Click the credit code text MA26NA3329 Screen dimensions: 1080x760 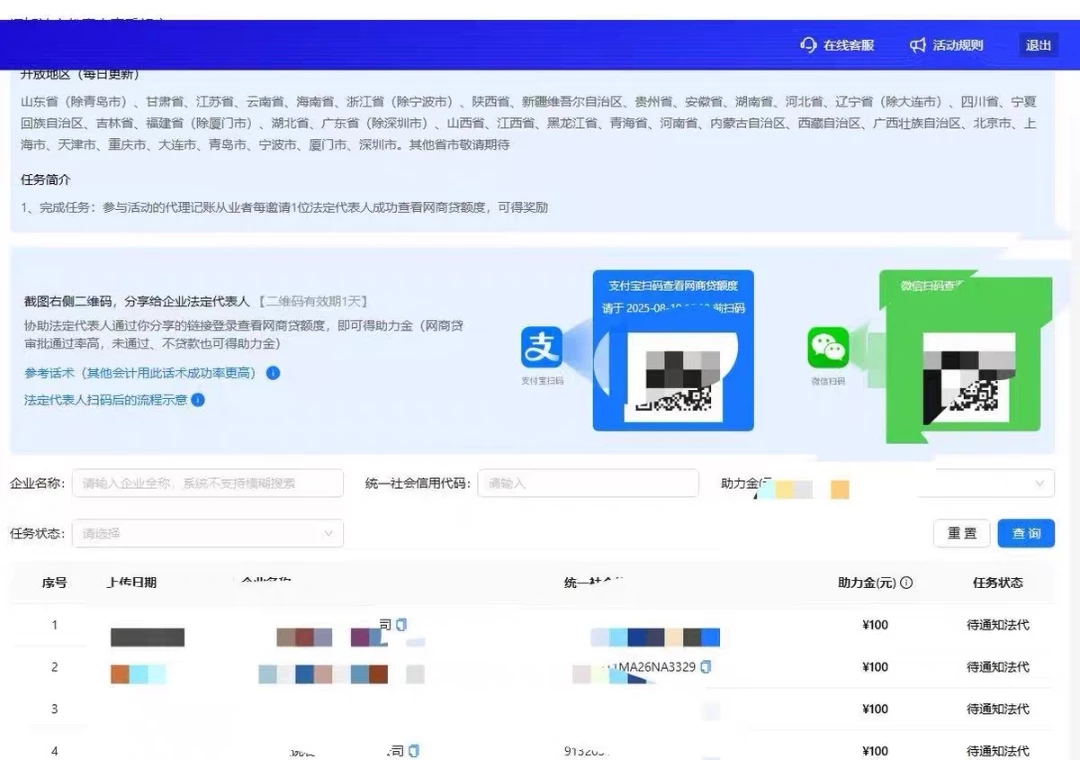(656, 667)
